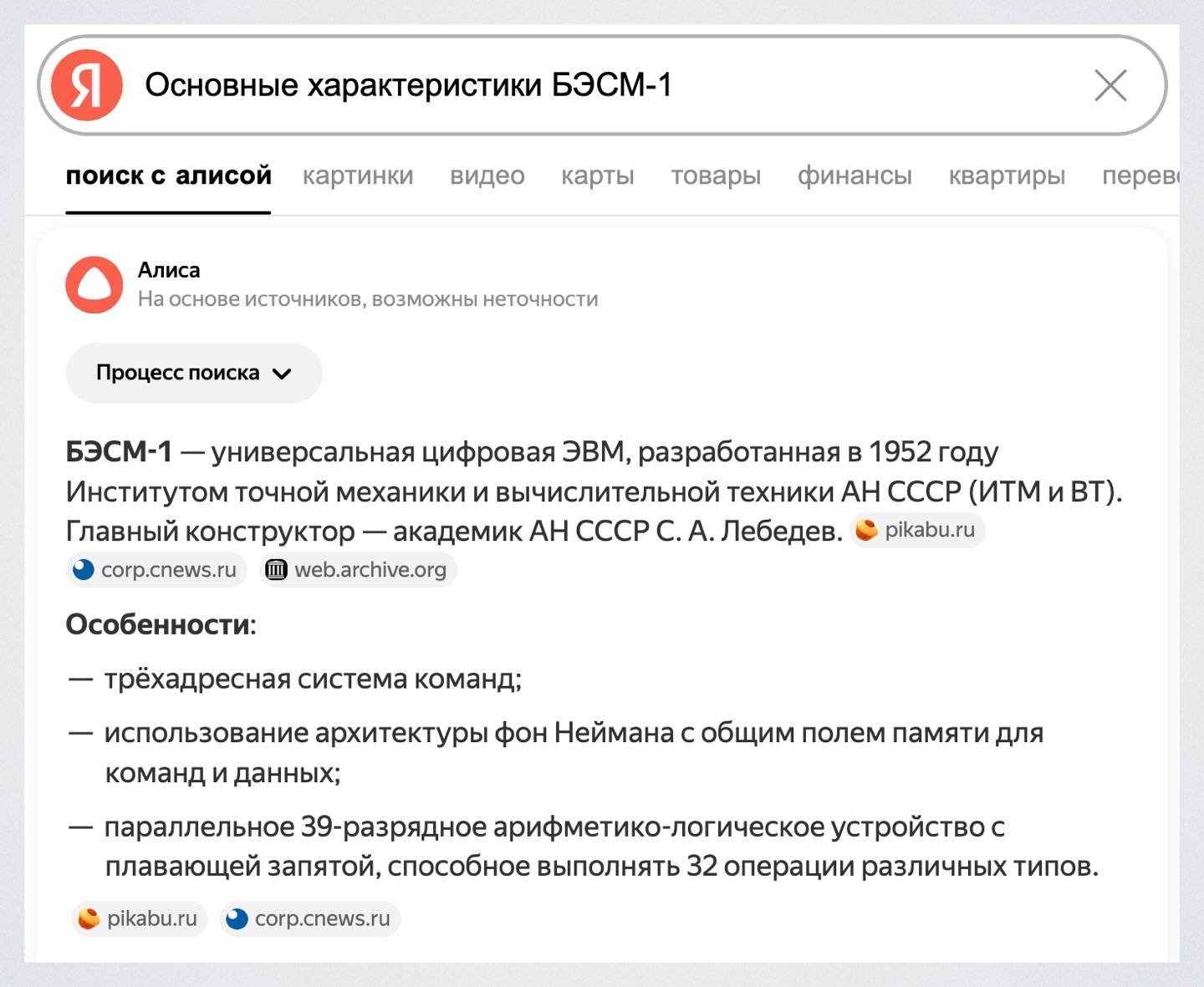Select the Финансы tab
The width and height of the screenshot is (1204, 987).
(x=855, y=176)
